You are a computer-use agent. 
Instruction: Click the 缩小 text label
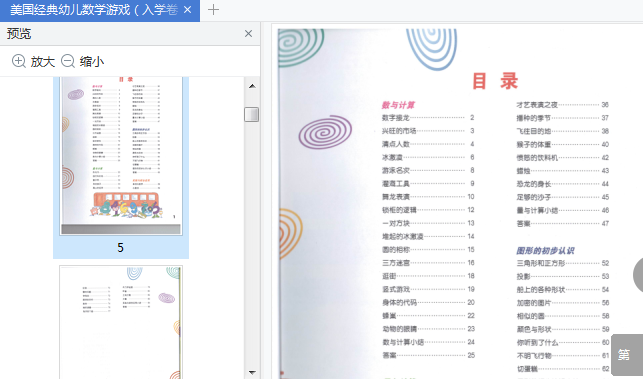pos(92,62)
